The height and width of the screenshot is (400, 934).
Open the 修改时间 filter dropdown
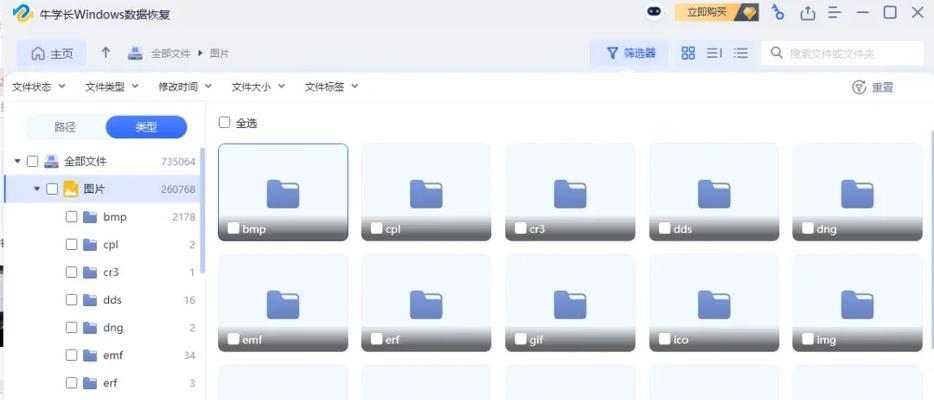185,87
